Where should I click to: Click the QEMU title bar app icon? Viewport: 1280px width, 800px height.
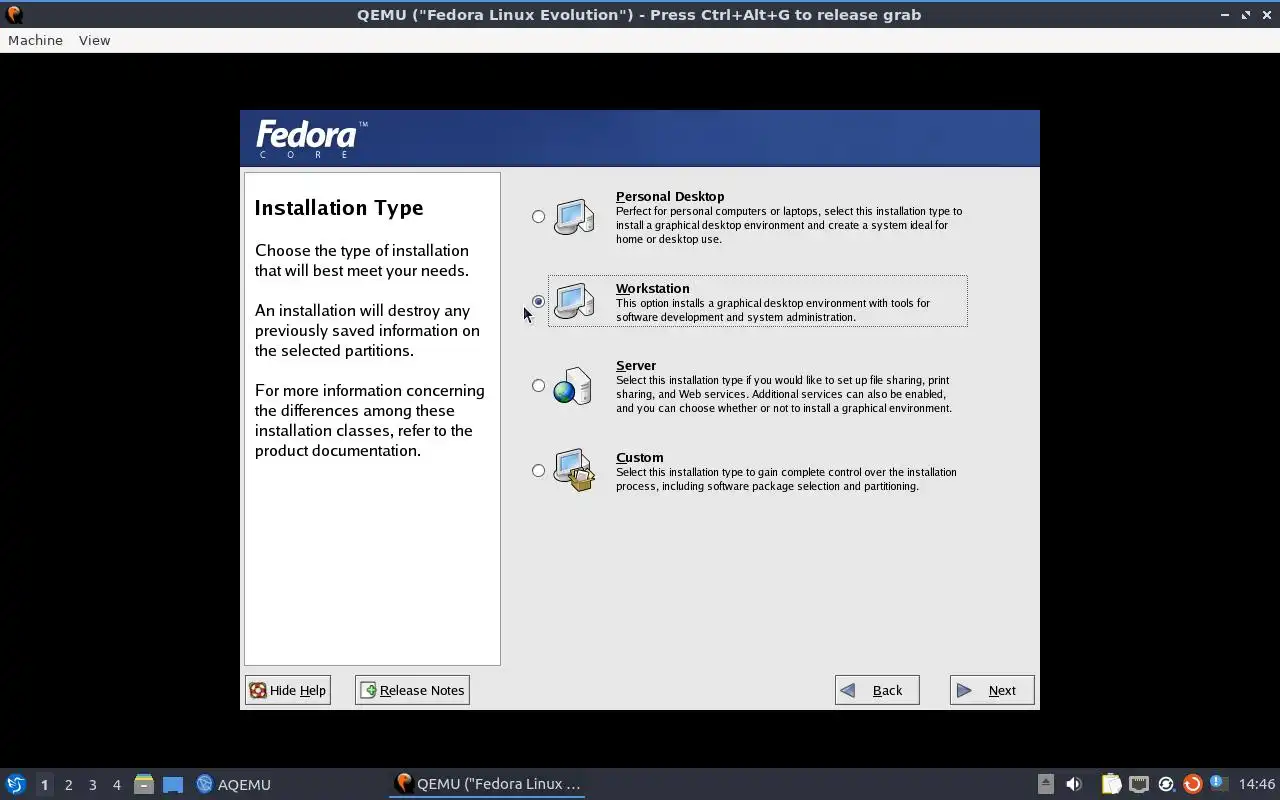click(14, 14)
